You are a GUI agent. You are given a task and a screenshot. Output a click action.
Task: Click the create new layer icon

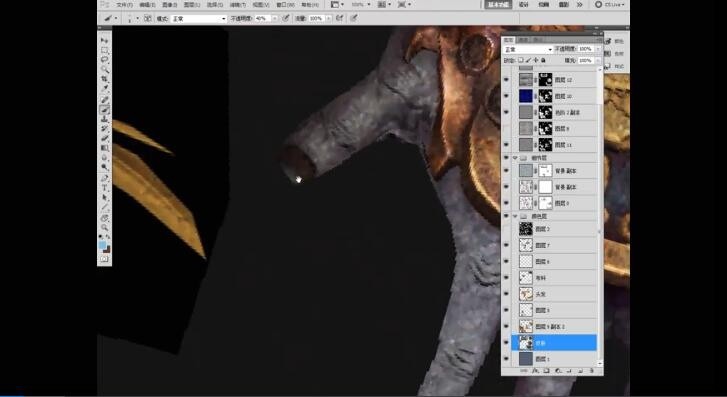tap(580, 371)
